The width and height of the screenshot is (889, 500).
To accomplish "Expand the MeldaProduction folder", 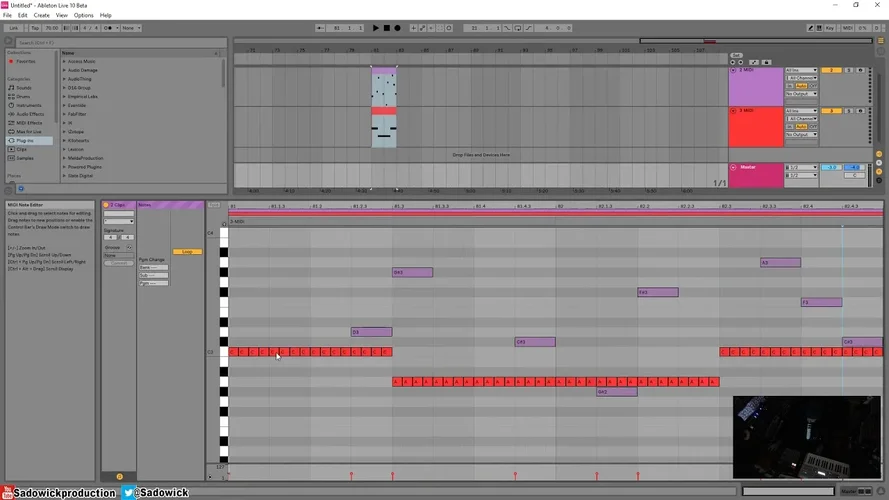I will pyautogui.click(x=64, y=158).
